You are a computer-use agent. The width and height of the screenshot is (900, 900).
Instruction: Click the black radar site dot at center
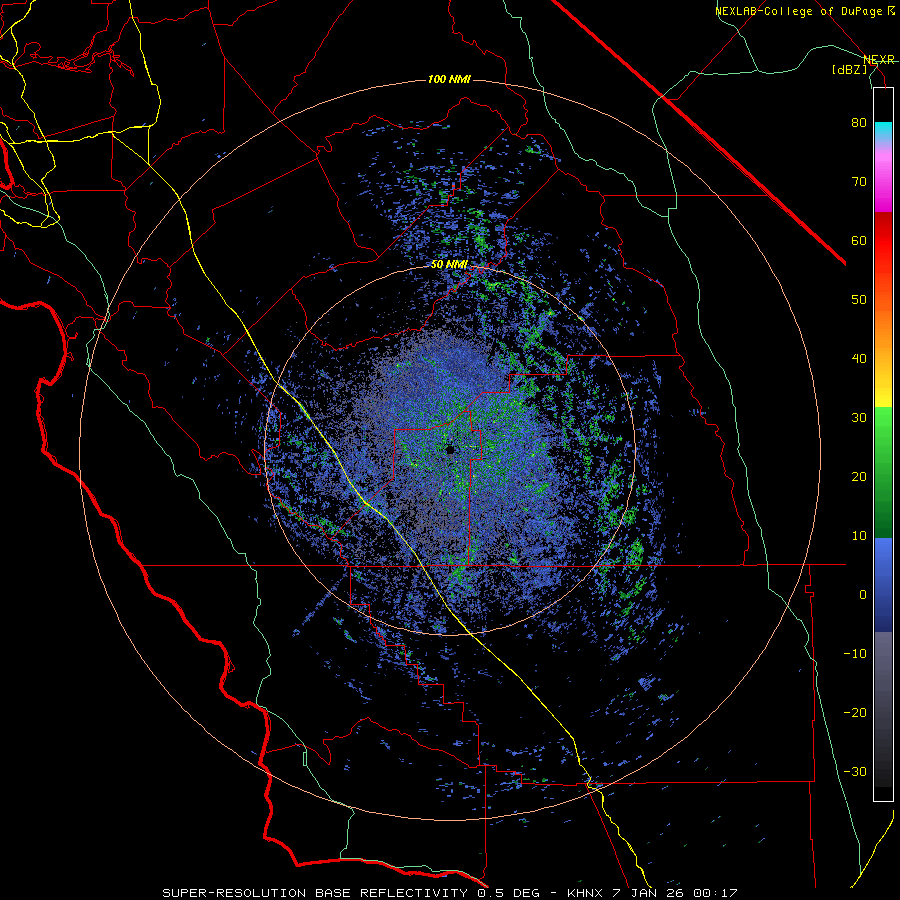click(x=450, y=449)
